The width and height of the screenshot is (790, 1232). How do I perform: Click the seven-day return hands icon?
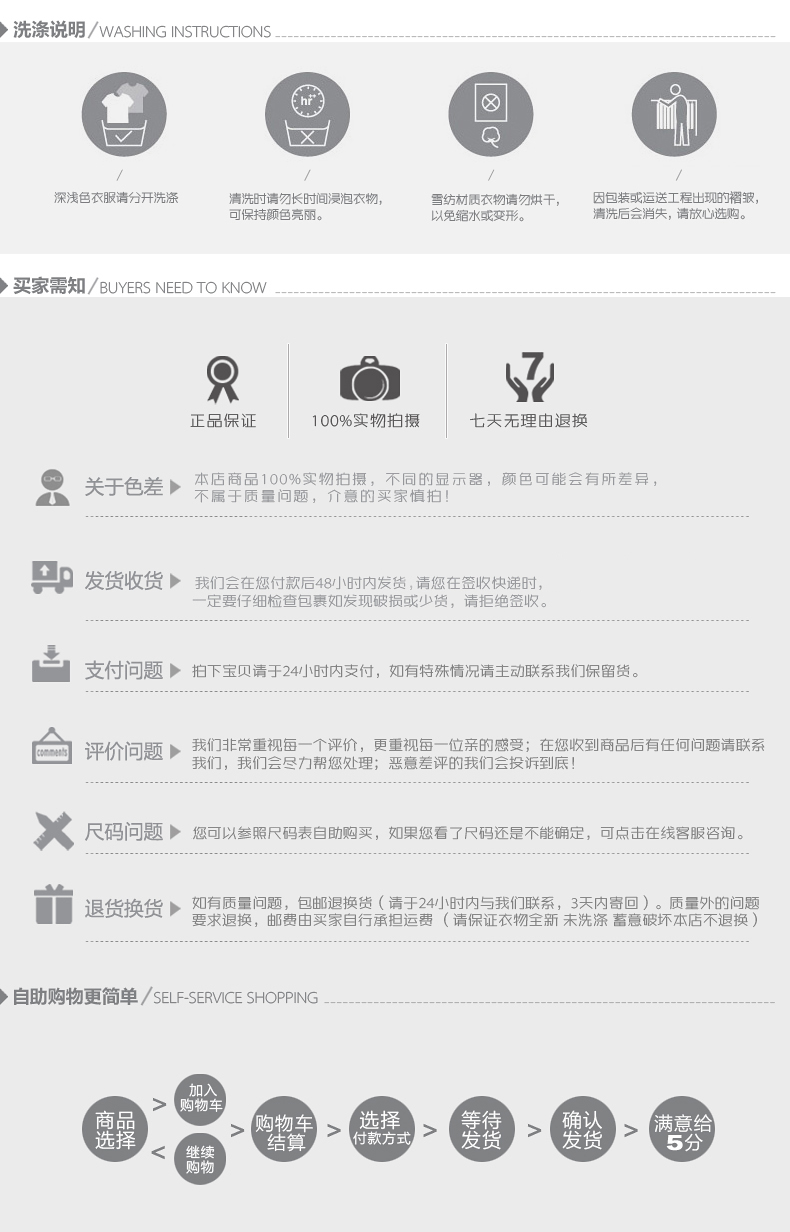click(530, 377)
